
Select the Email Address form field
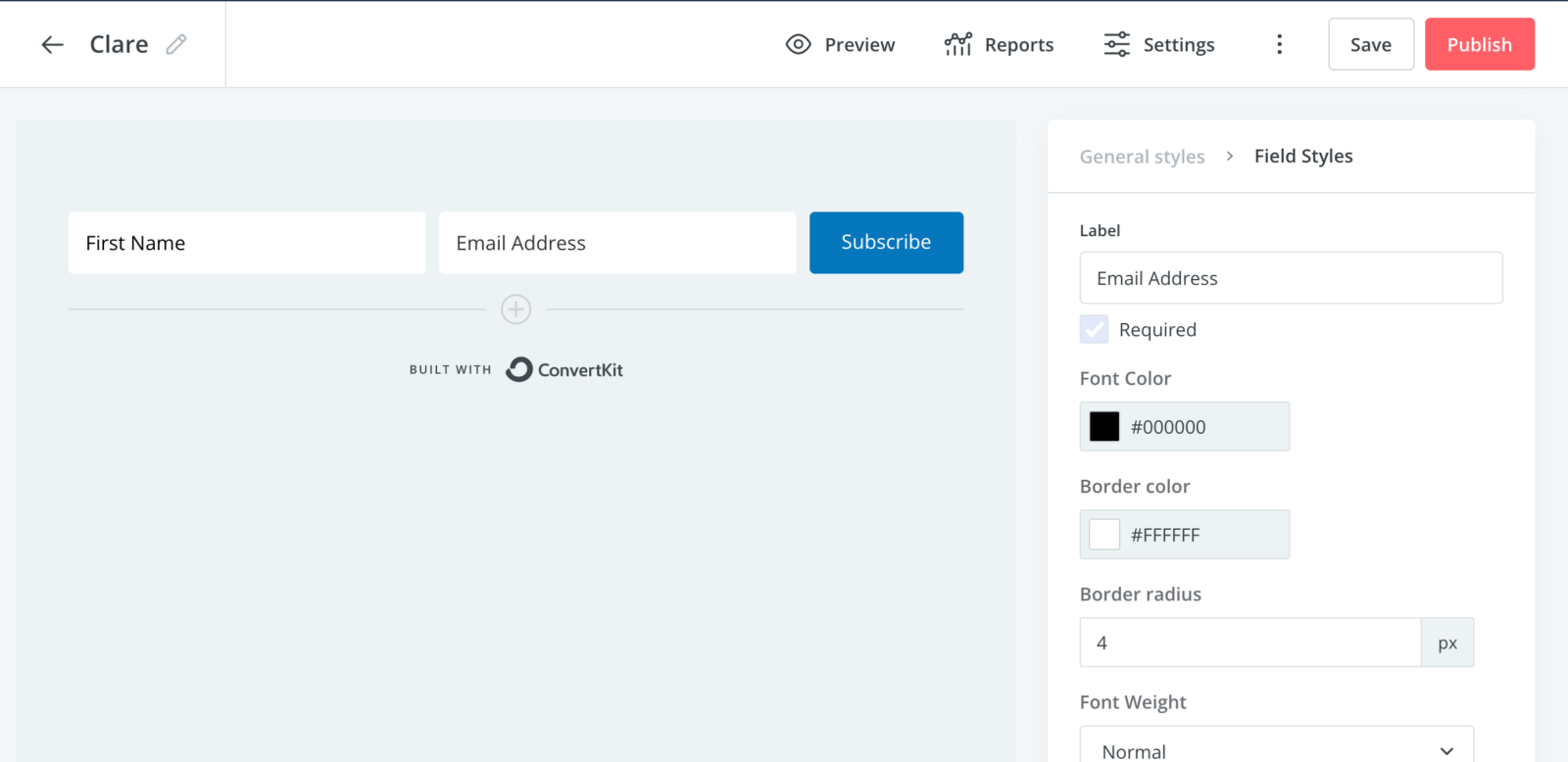pos(617,243)
